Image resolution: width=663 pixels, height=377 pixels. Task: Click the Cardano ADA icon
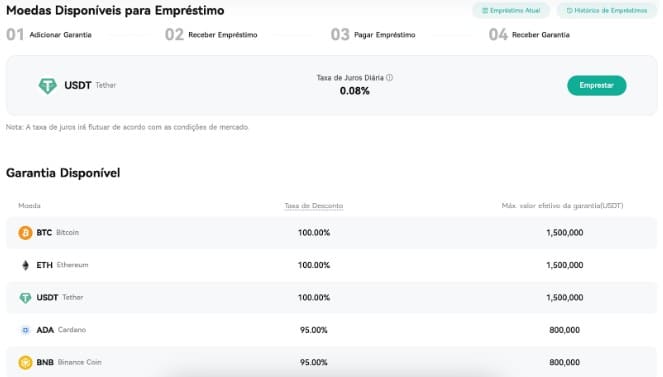25,330
